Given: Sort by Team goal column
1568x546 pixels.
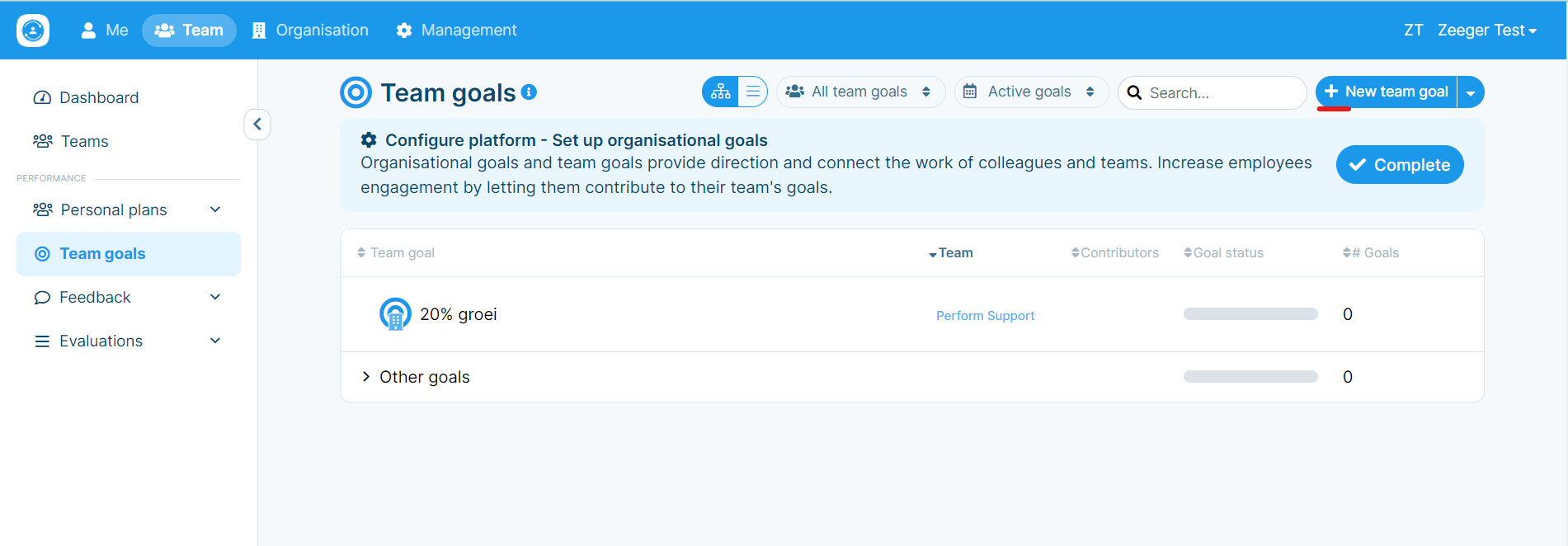Looking at the screenshot, I should tap(396, 252).
